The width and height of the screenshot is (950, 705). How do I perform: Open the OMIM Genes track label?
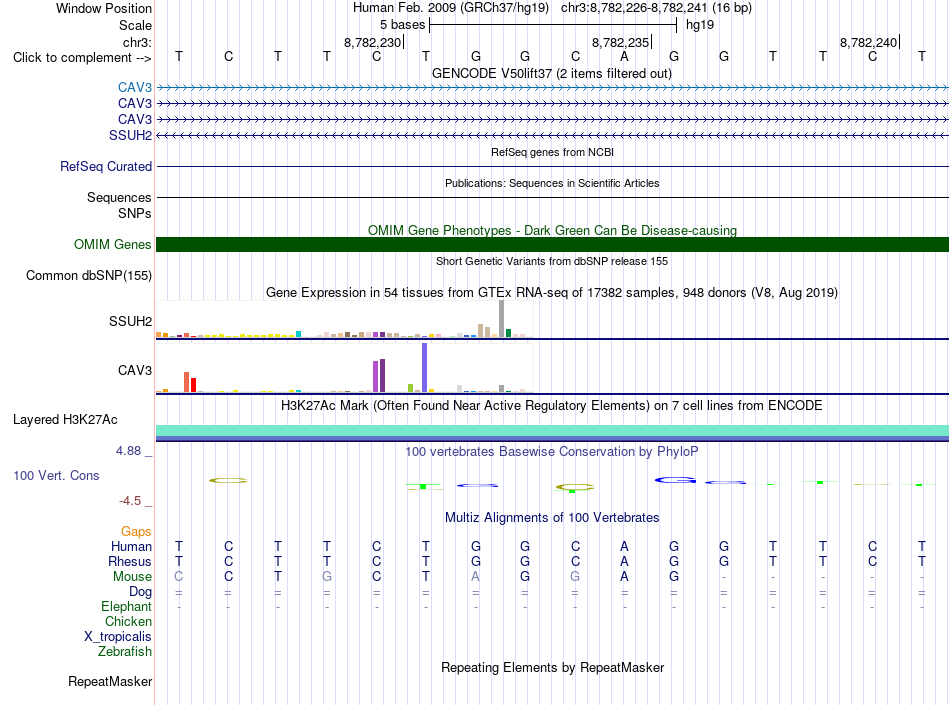113,245
